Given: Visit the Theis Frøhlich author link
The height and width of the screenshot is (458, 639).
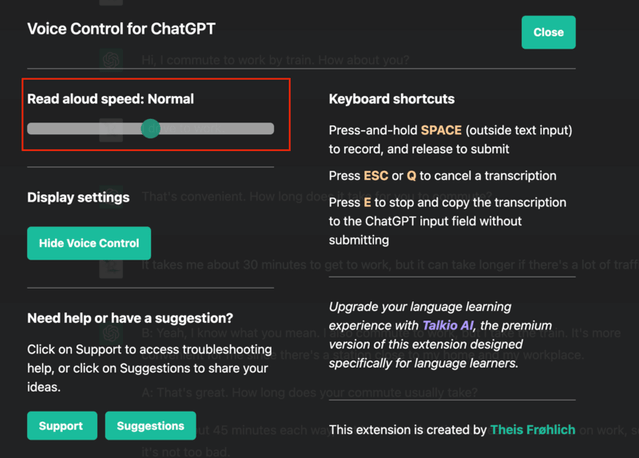Looking at the screenshot, I should (532, 430).
